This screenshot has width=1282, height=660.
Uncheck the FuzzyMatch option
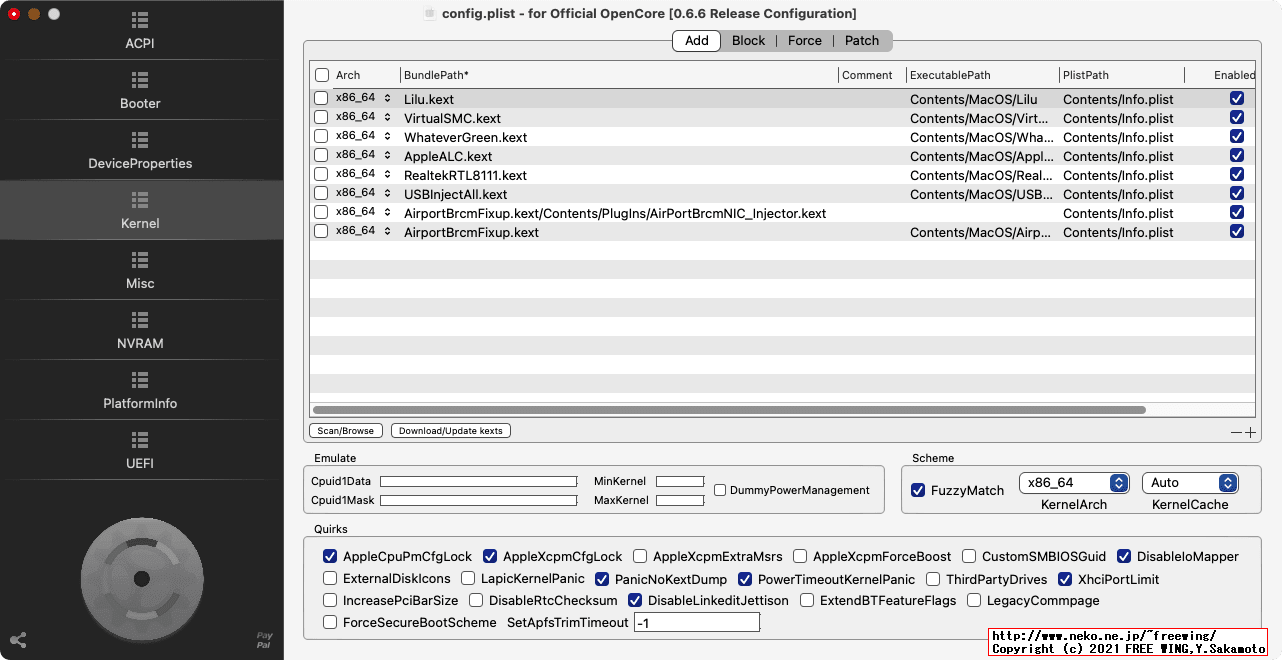pos(917,490)
